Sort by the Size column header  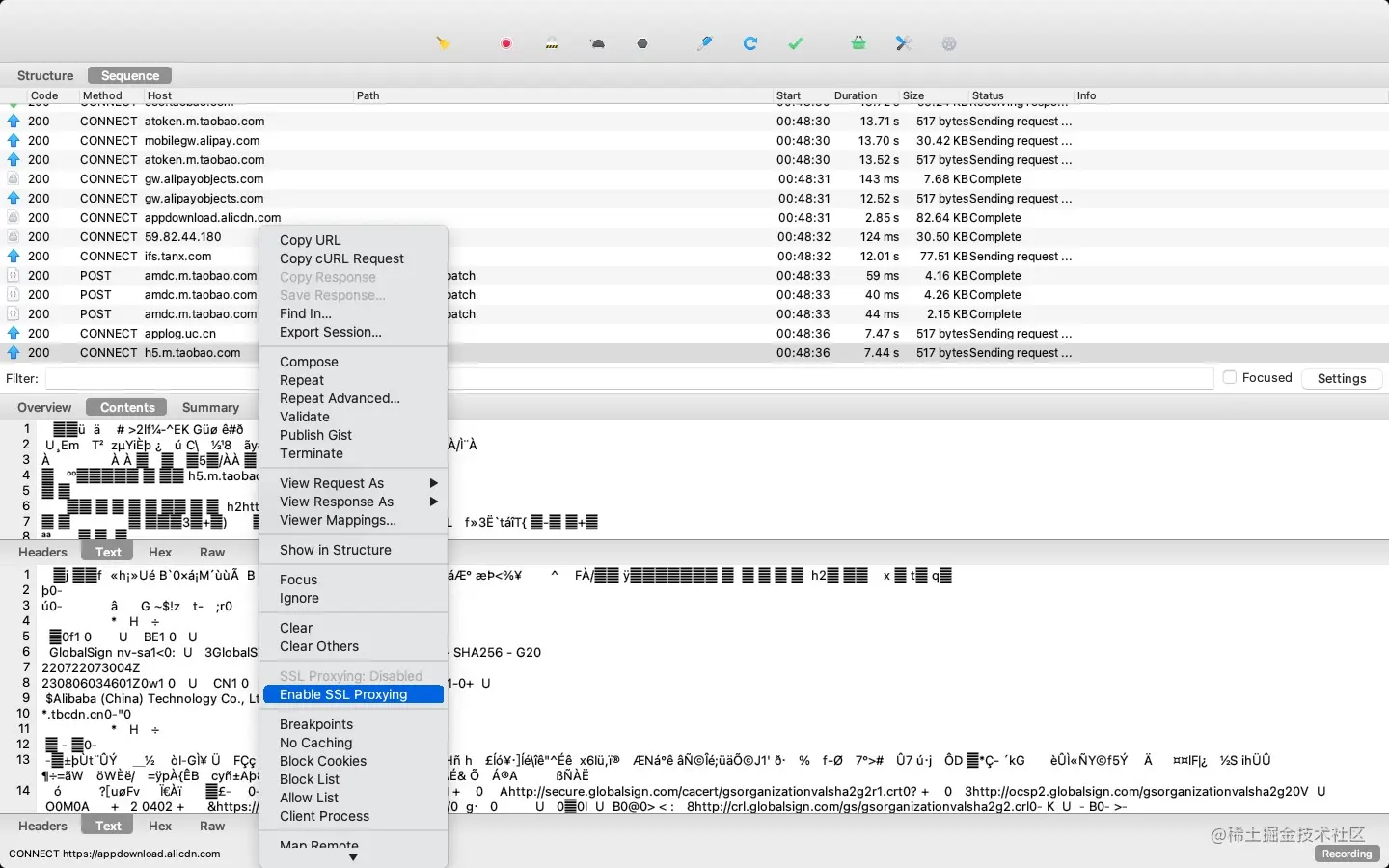(913, 95)
